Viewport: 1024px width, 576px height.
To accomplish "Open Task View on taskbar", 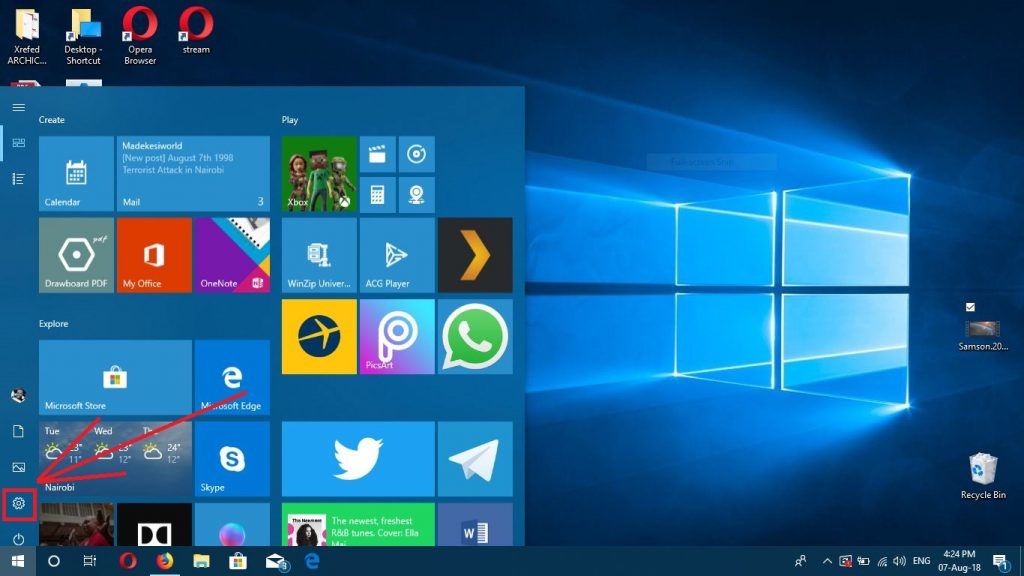I will point(89,561).
